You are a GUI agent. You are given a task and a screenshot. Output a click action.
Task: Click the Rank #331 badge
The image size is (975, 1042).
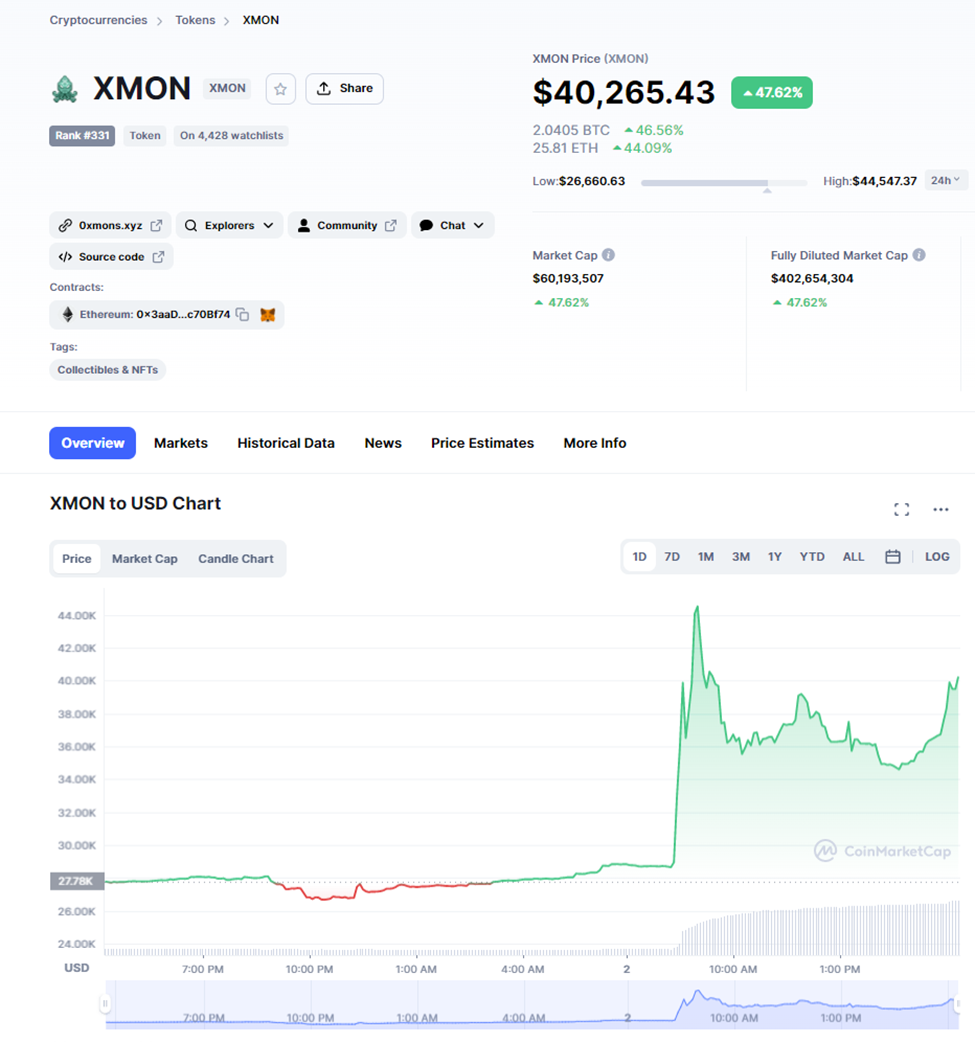82,136
